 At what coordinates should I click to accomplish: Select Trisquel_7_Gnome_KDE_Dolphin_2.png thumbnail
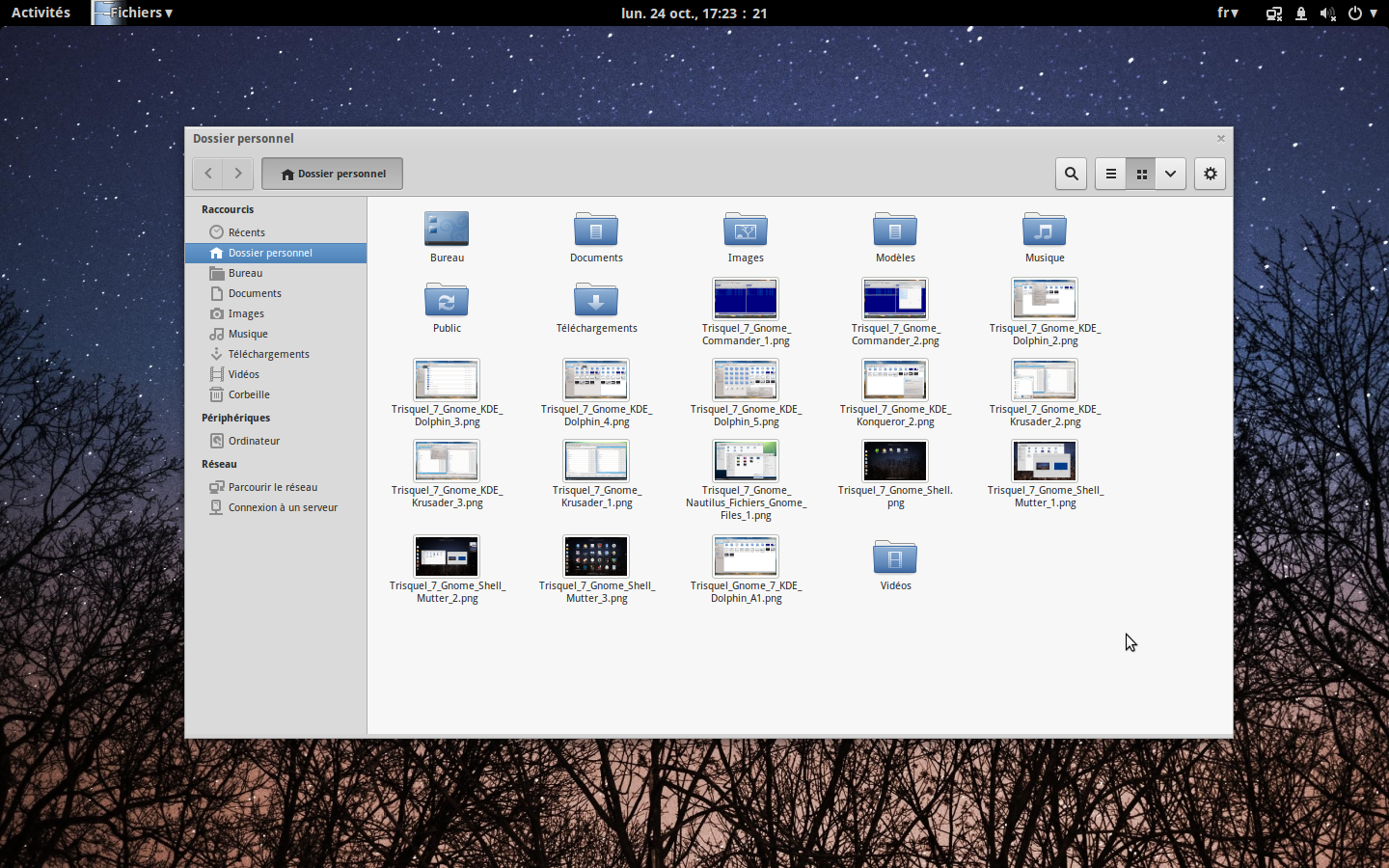point(1045,299)
